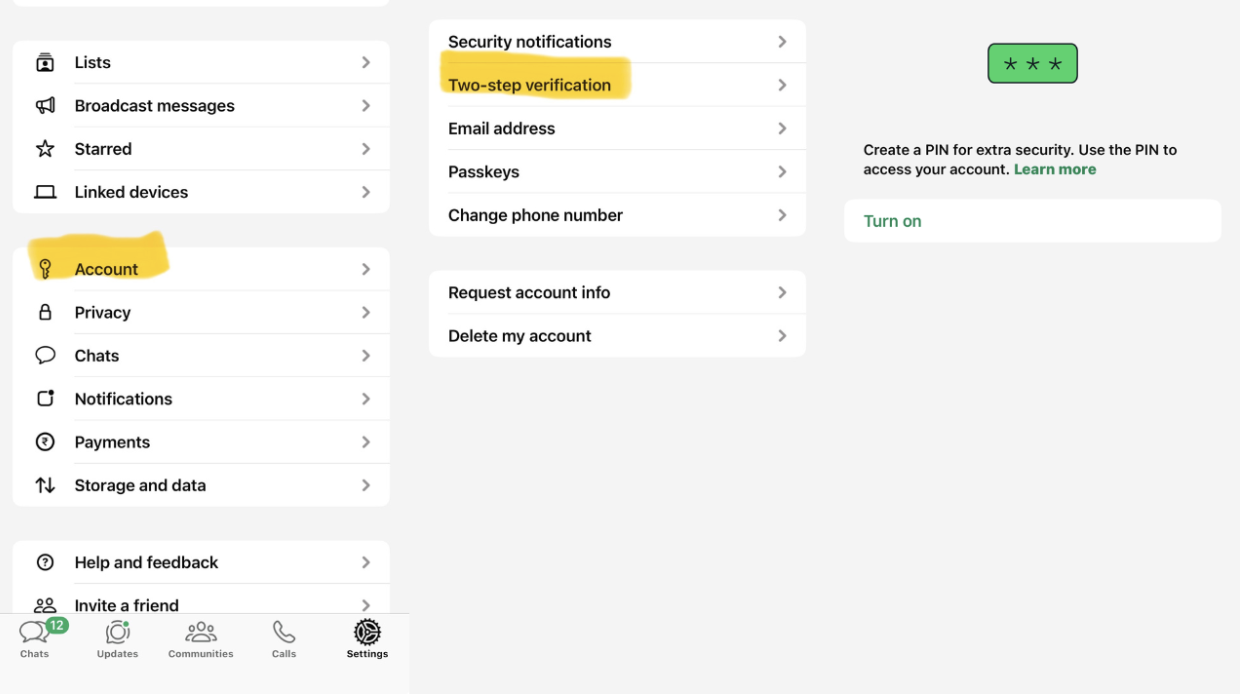Click the Starred star icon
Screen dimensions: 1240x694
point(45,149)
